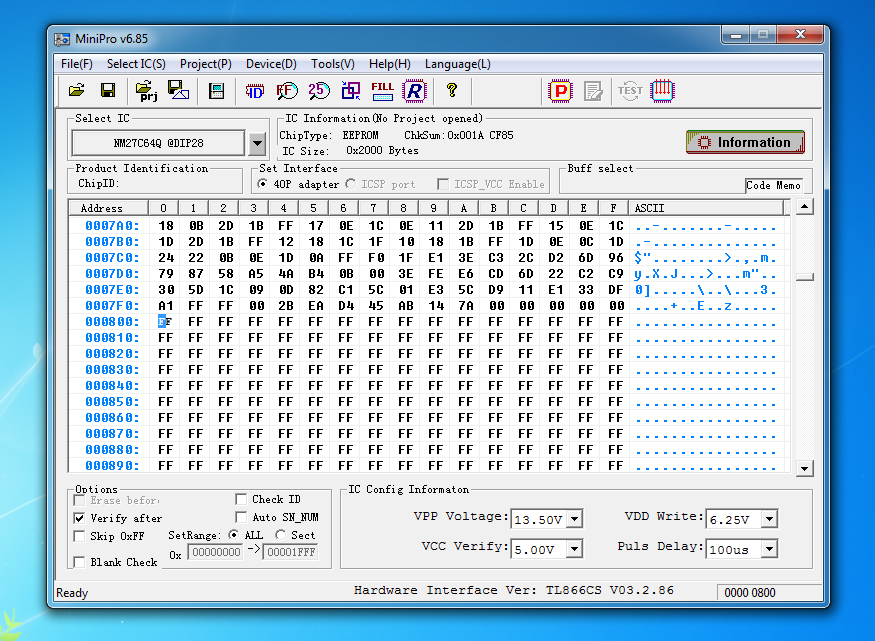Click the Information button
Screen dimensions: 875x641
[x=745, y=142]
